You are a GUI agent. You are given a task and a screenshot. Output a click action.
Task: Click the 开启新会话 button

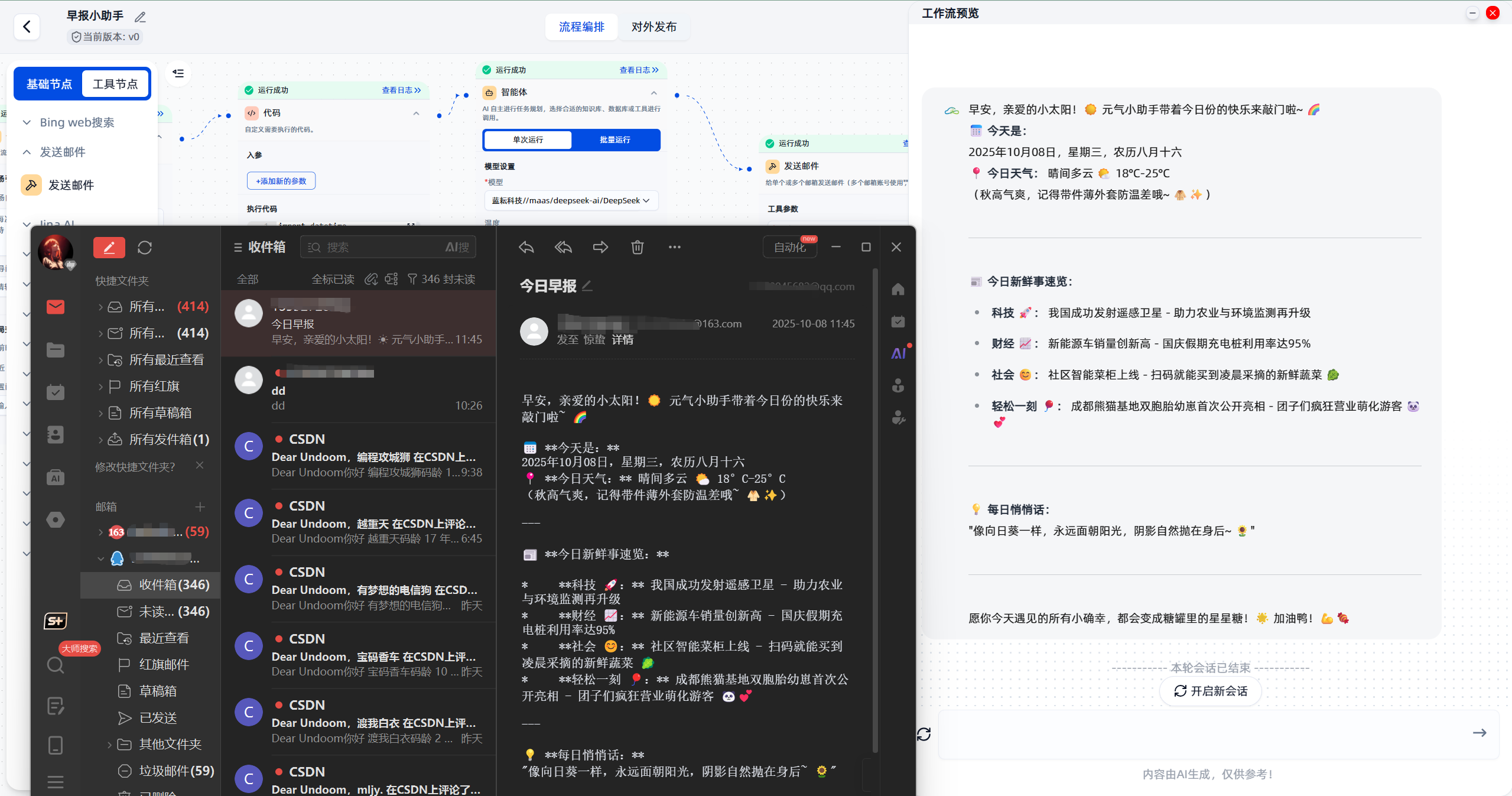[1211, 691]
